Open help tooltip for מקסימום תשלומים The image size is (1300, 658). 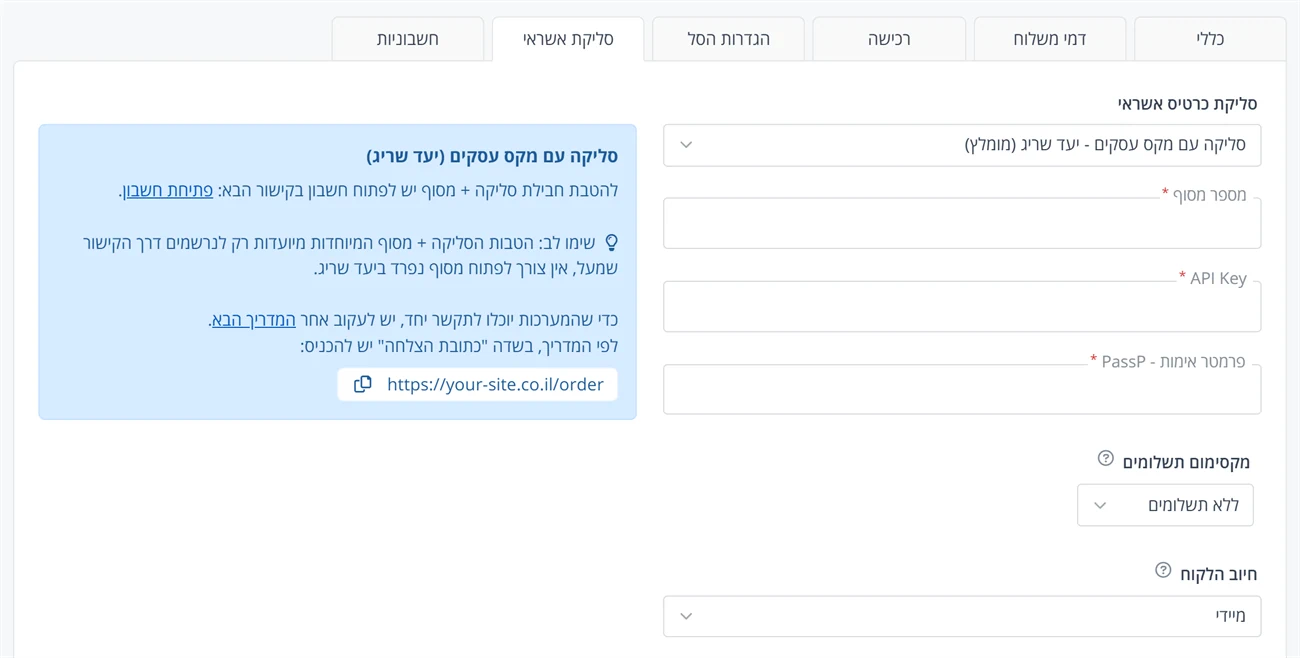pos(1105,458)
